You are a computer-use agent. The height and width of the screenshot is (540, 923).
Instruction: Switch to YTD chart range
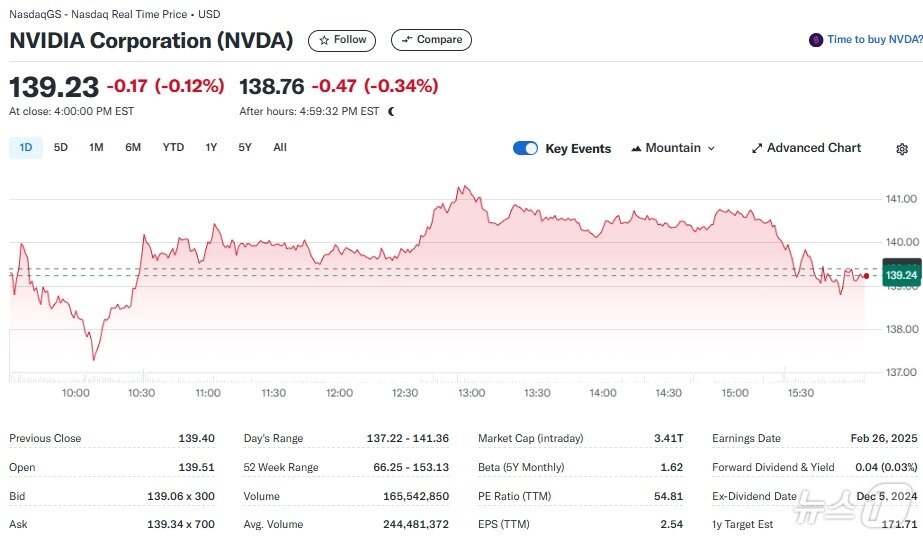(x=173, y=148)
